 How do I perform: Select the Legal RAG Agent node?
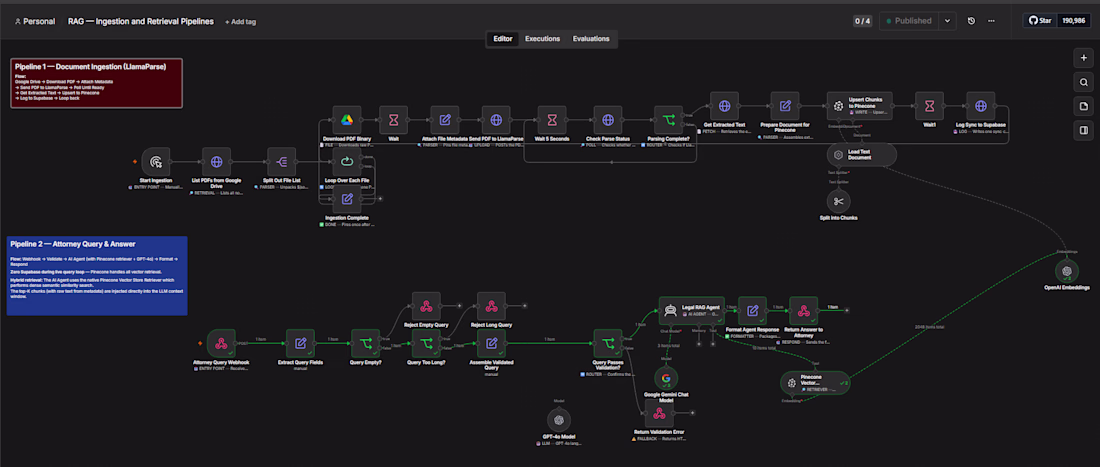coord(692,311)
